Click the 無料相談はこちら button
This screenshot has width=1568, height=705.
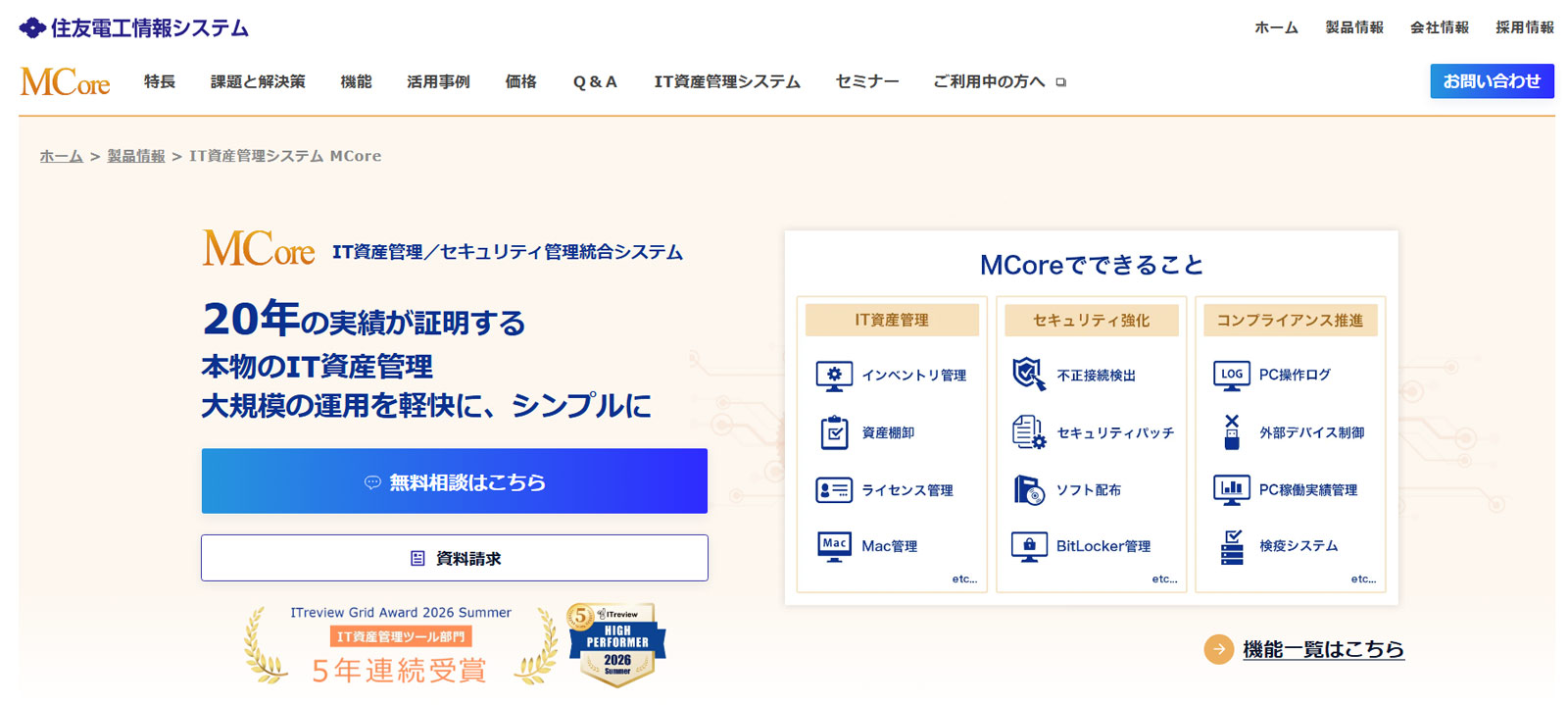[x=455, y=481]
